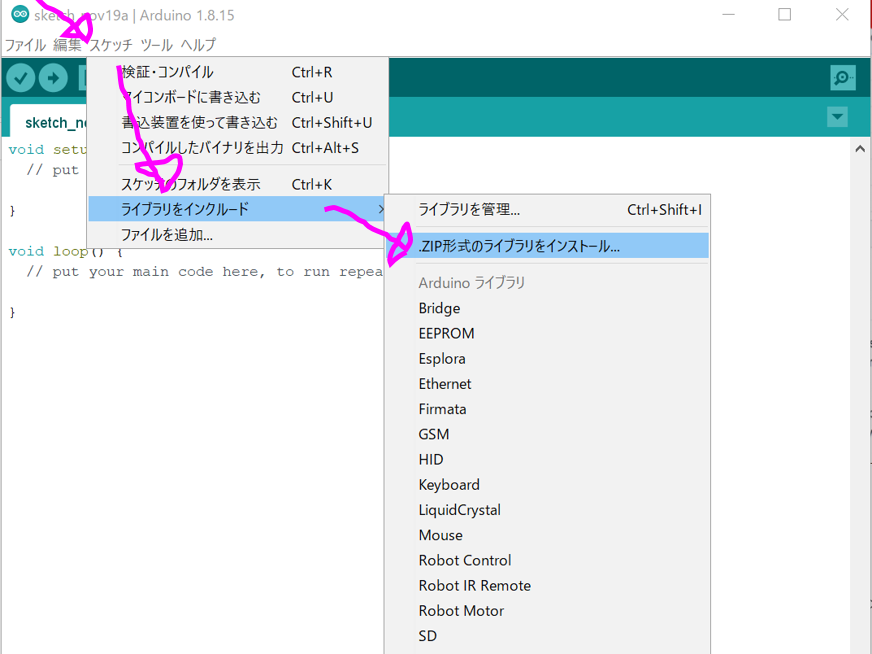Click the Upload arrow toolbar icon
Viewport: 872px width, 654px height.
pos(53,78)
